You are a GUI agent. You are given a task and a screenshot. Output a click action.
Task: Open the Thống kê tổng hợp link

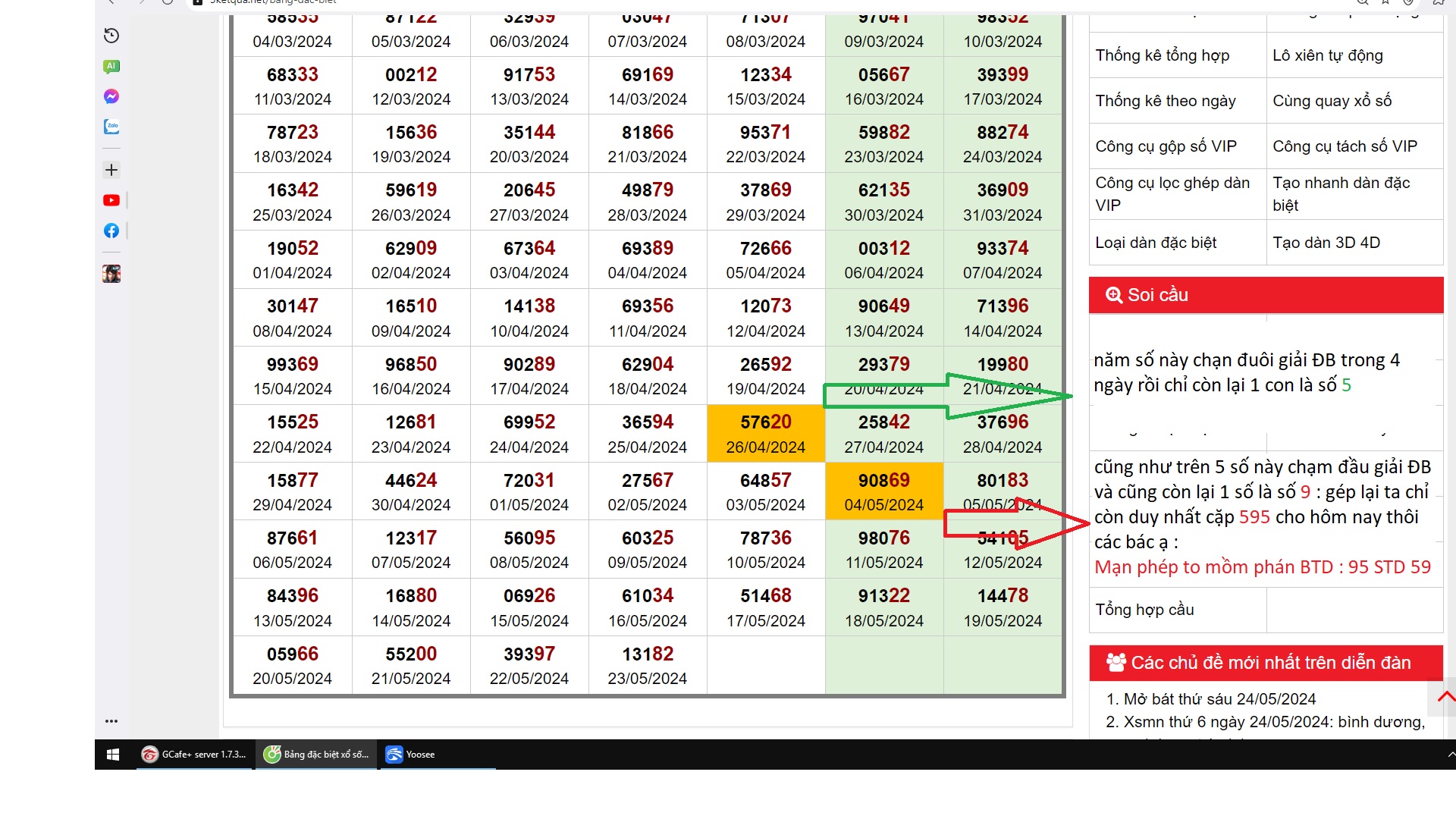point(1162,55)
